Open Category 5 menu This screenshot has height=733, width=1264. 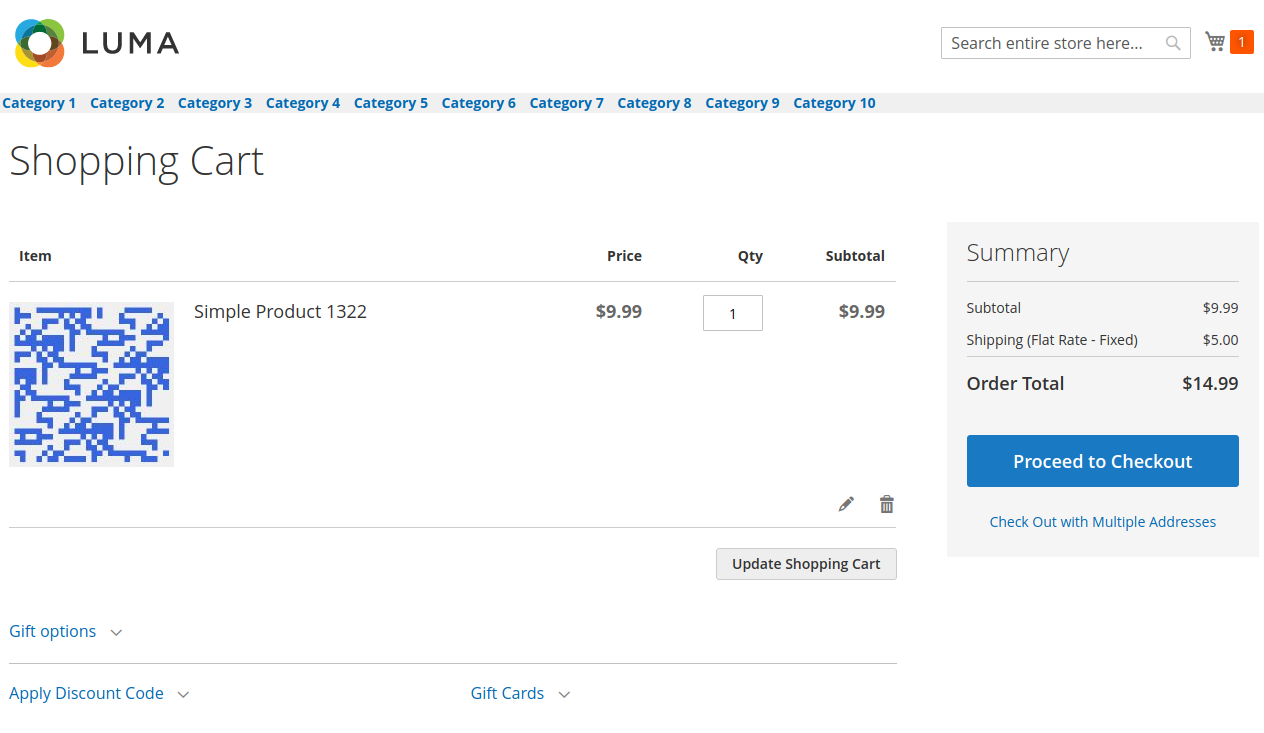tap(391, 103)
